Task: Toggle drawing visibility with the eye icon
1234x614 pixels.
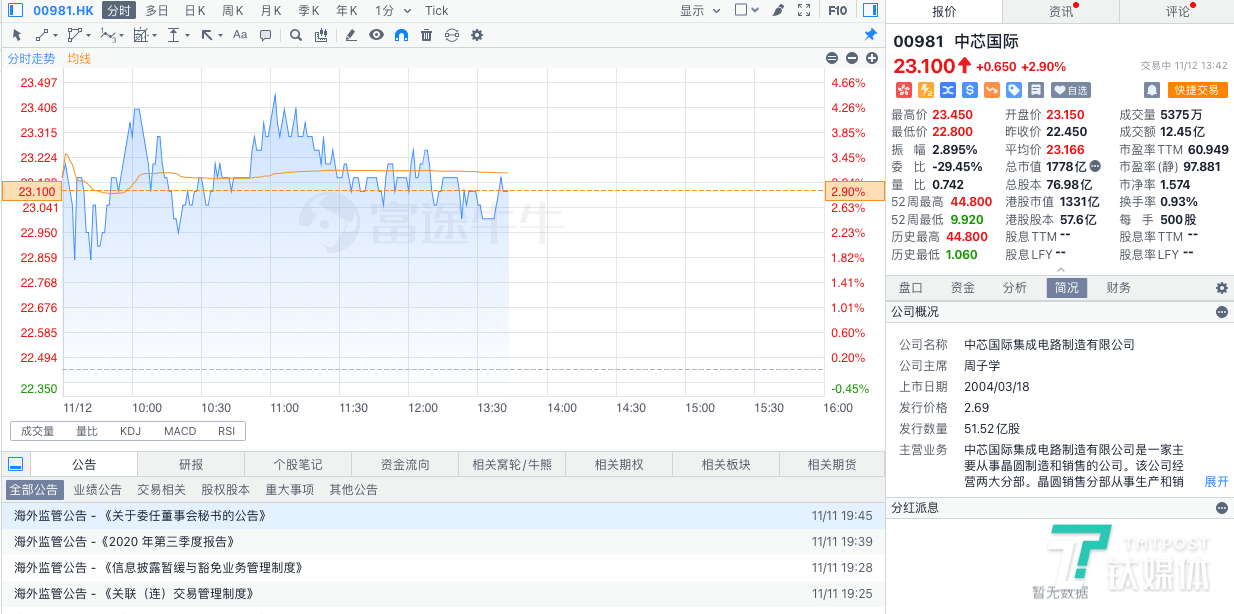Action: click(374, 34)
